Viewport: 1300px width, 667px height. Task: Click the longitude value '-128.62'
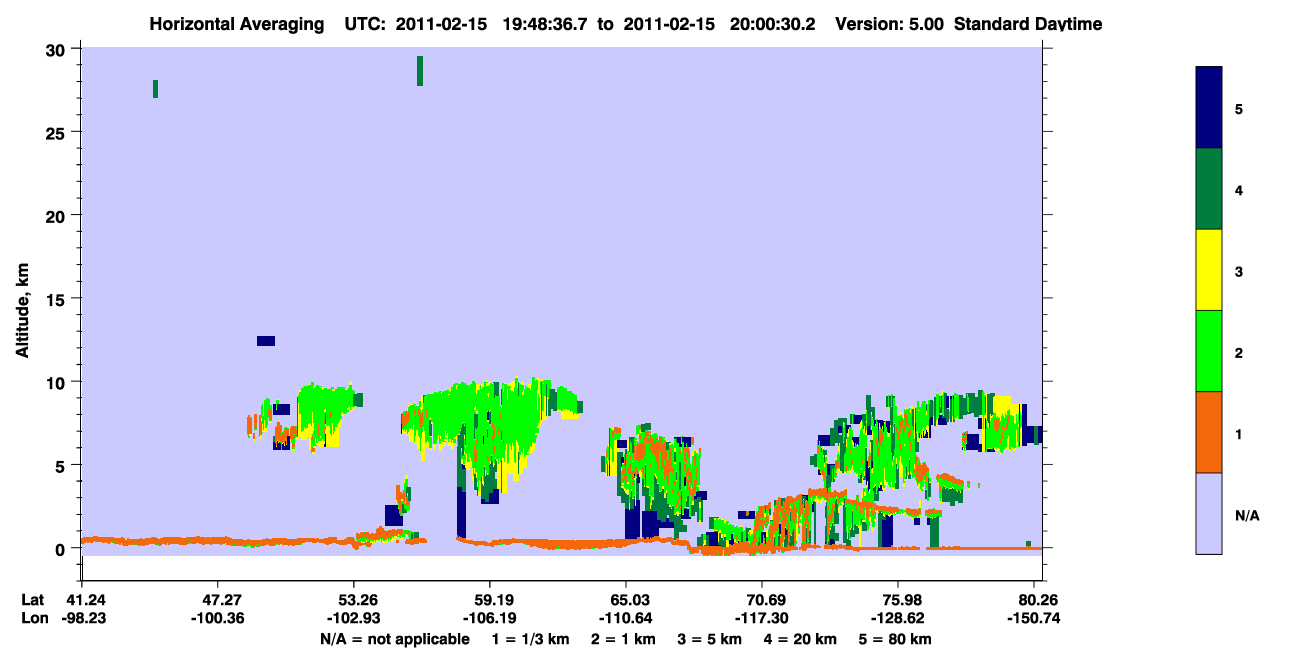pos(898,618)
